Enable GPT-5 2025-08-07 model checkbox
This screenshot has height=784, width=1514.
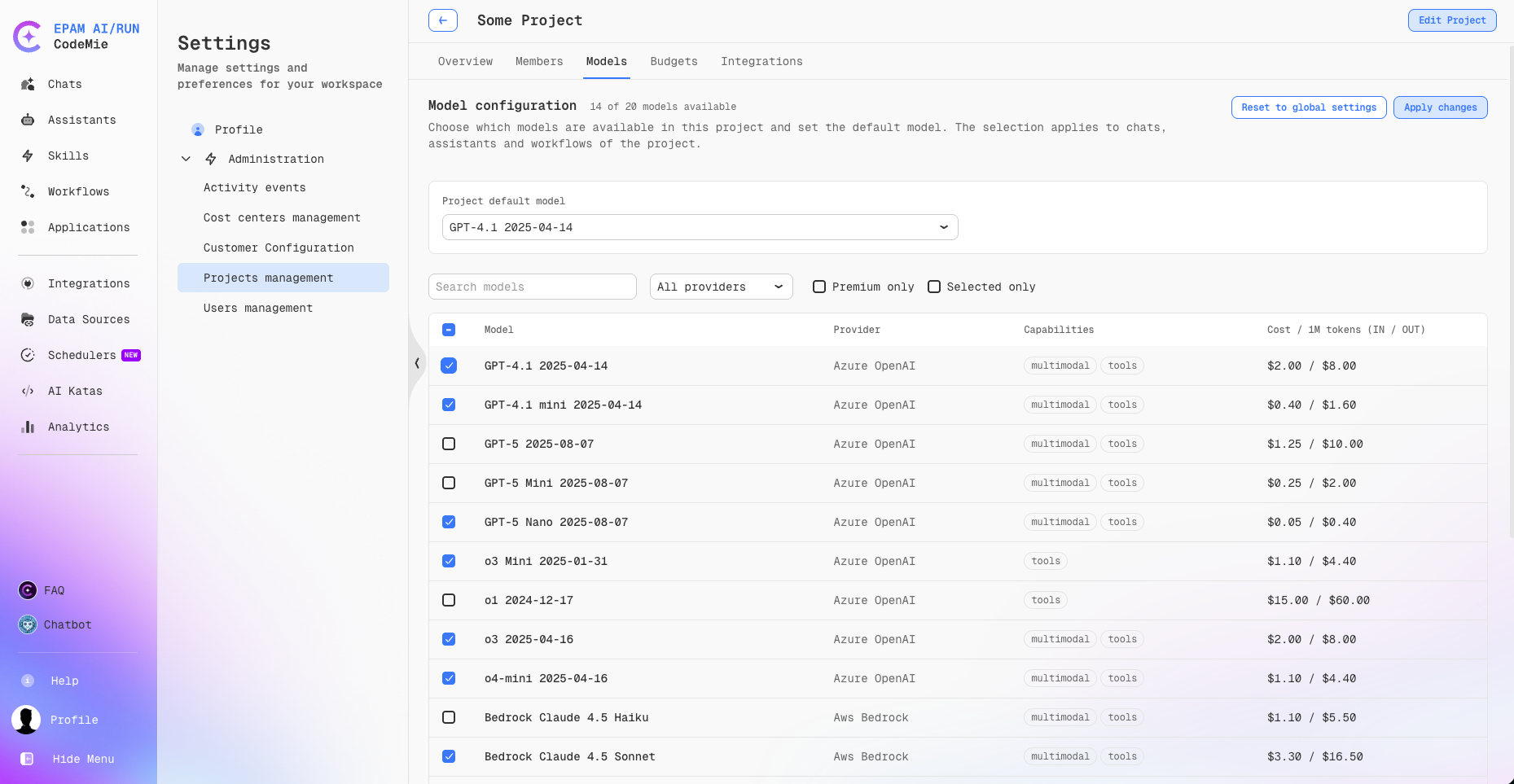pyautogui.click(x=449, y=444)
